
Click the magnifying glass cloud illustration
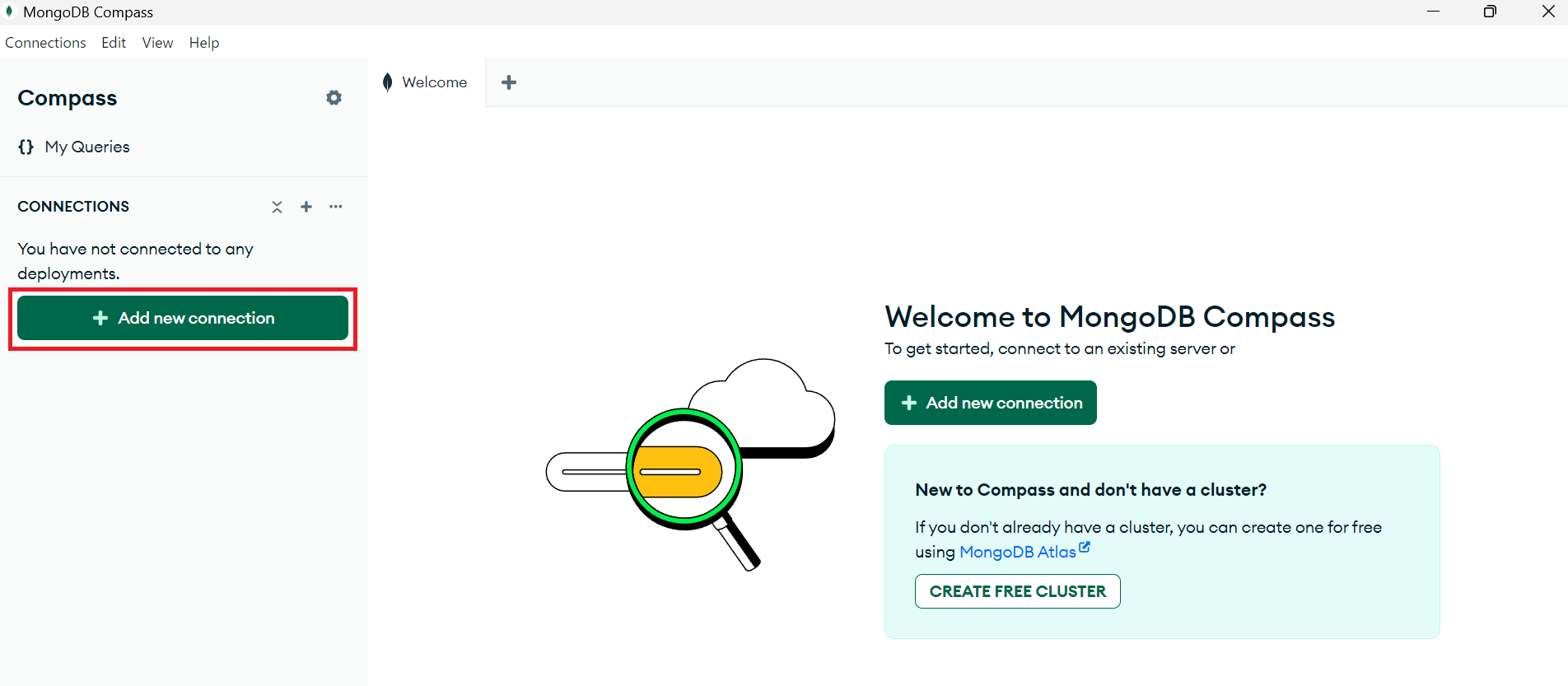pos(690,464)
